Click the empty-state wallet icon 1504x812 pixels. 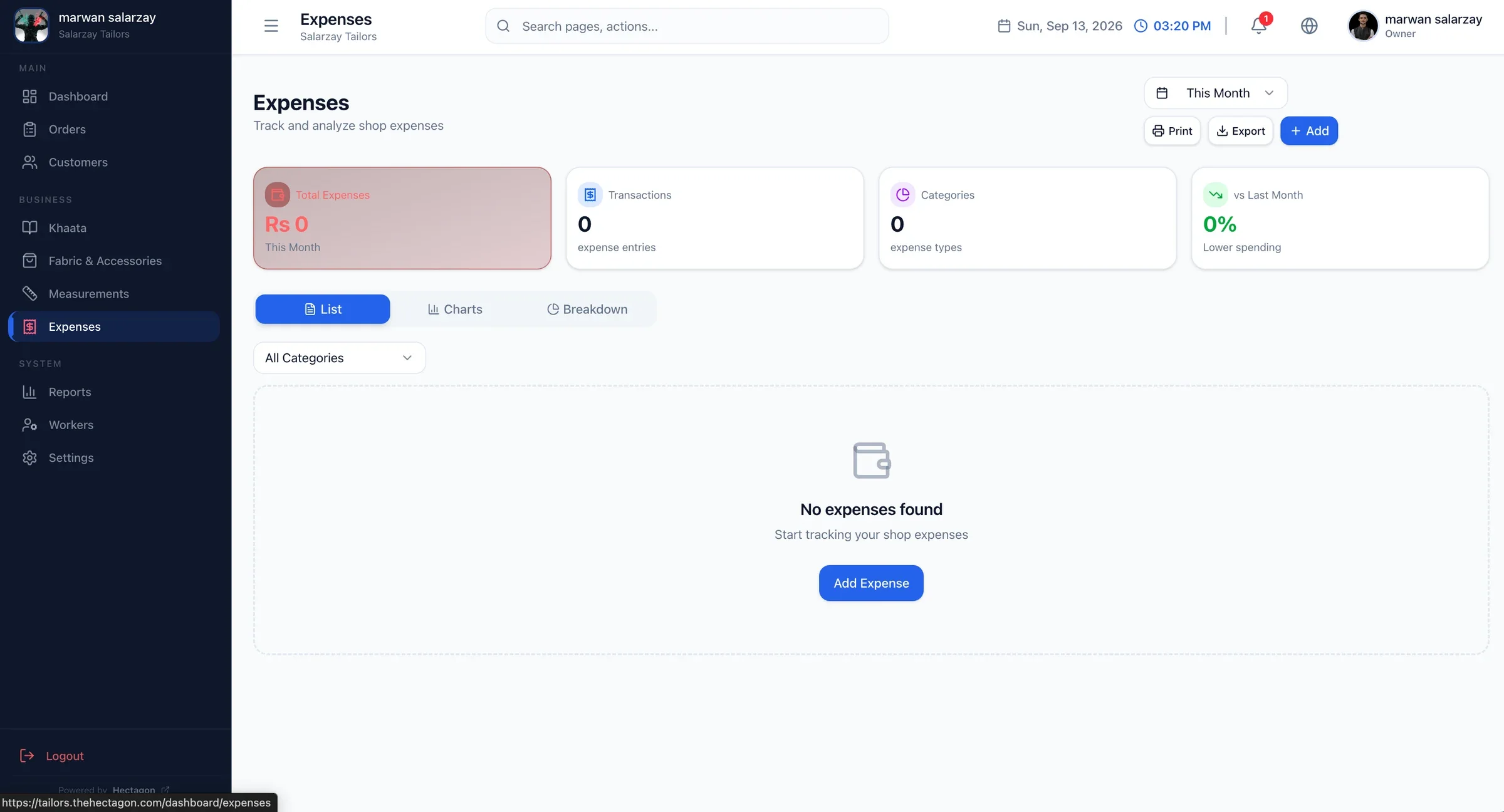pos(872,461)
